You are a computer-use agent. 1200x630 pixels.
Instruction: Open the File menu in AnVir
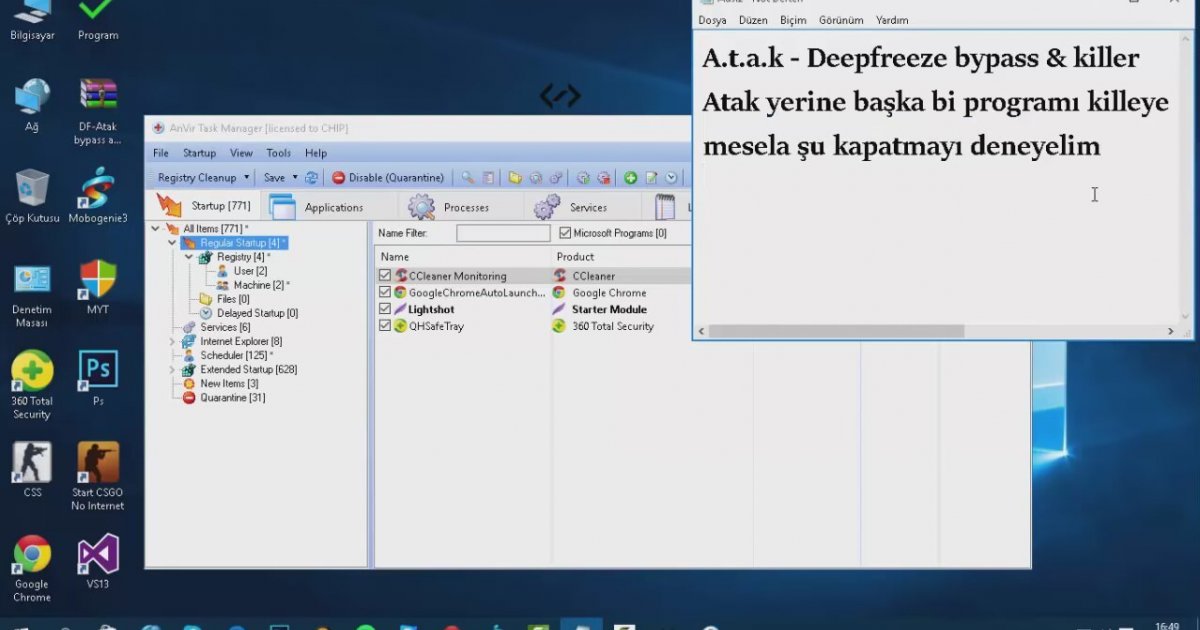tap(161, 153)
